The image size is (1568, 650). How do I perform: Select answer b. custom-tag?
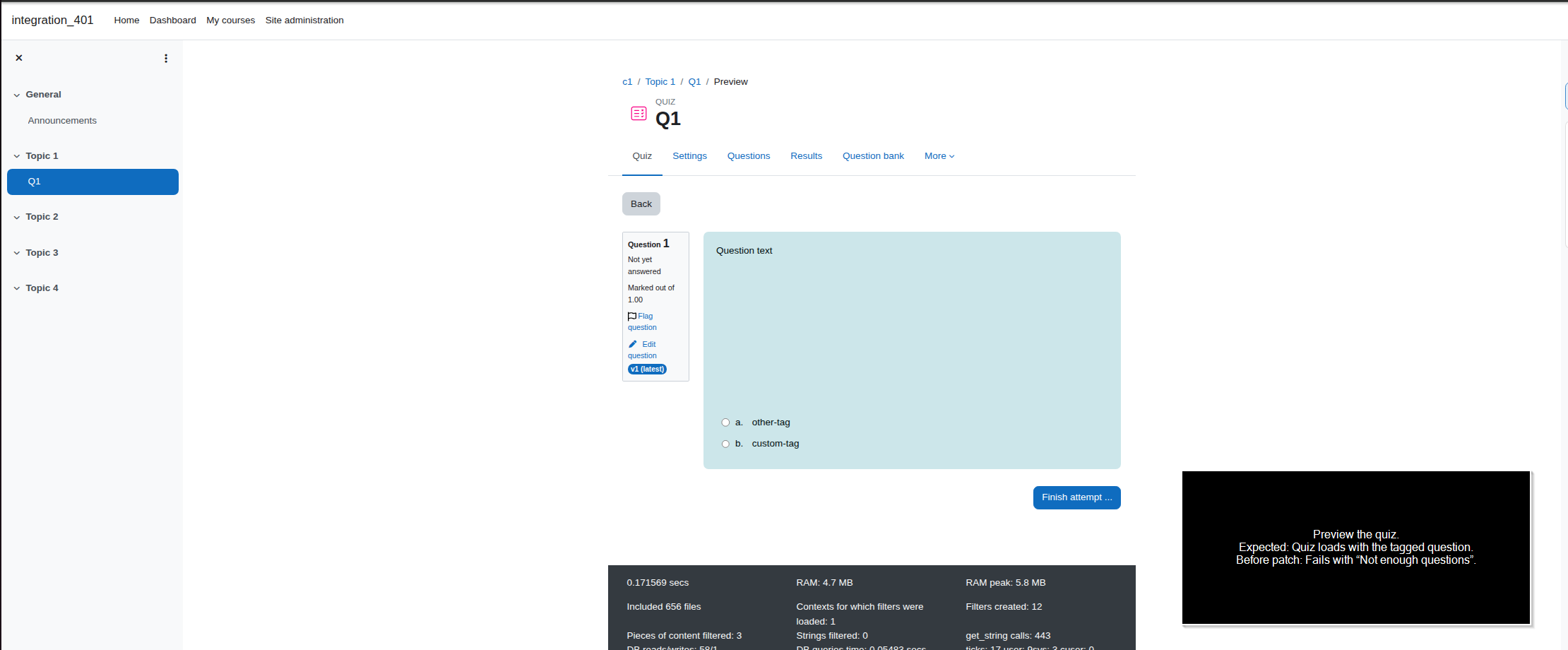(x=725, y=444)
